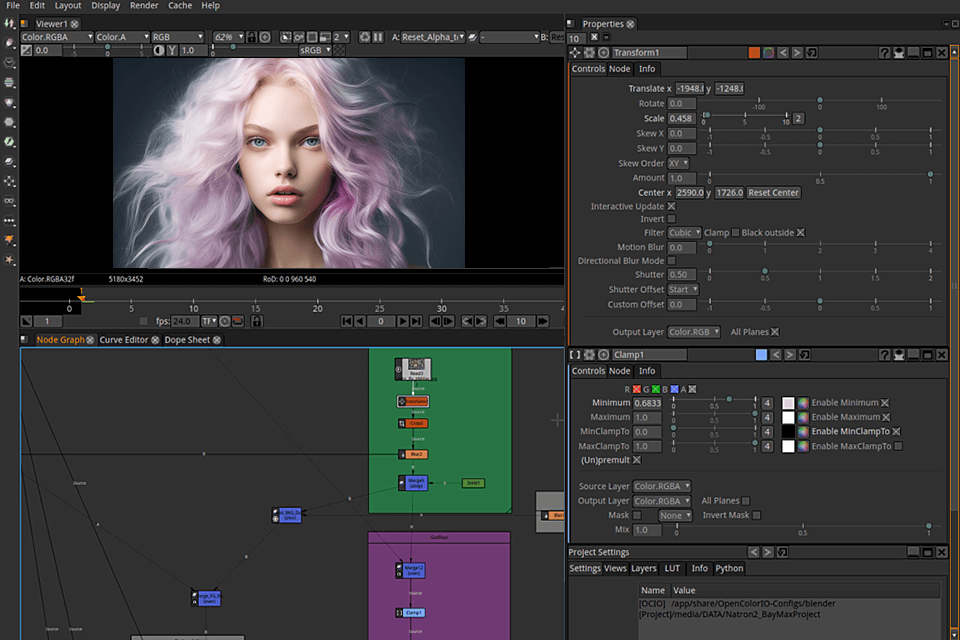Open Transform1 help question mark icon
Screen dimensions: 960x640
pos(884,53)
